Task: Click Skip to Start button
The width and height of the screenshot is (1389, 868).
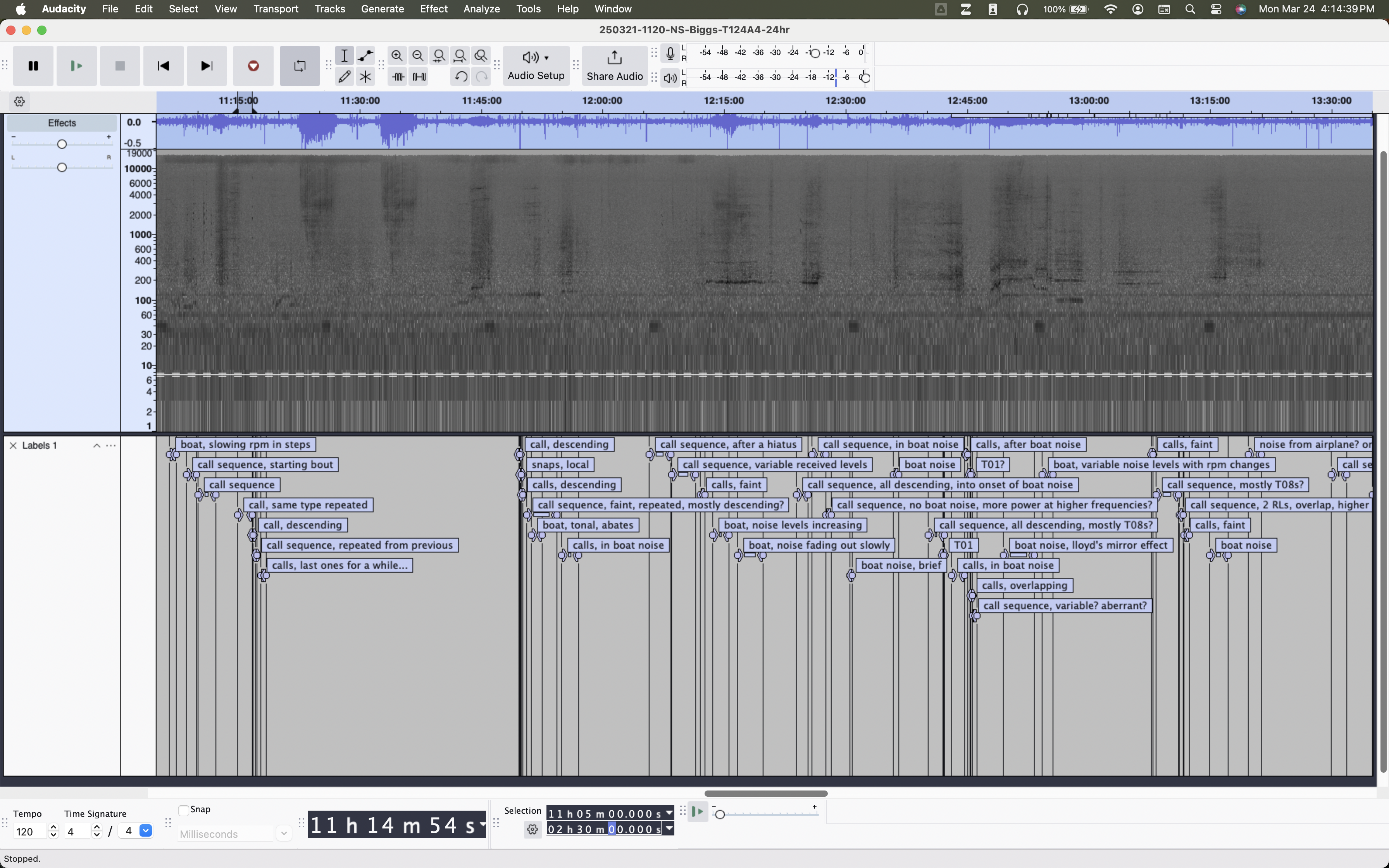Action: [x=163, y=66]
